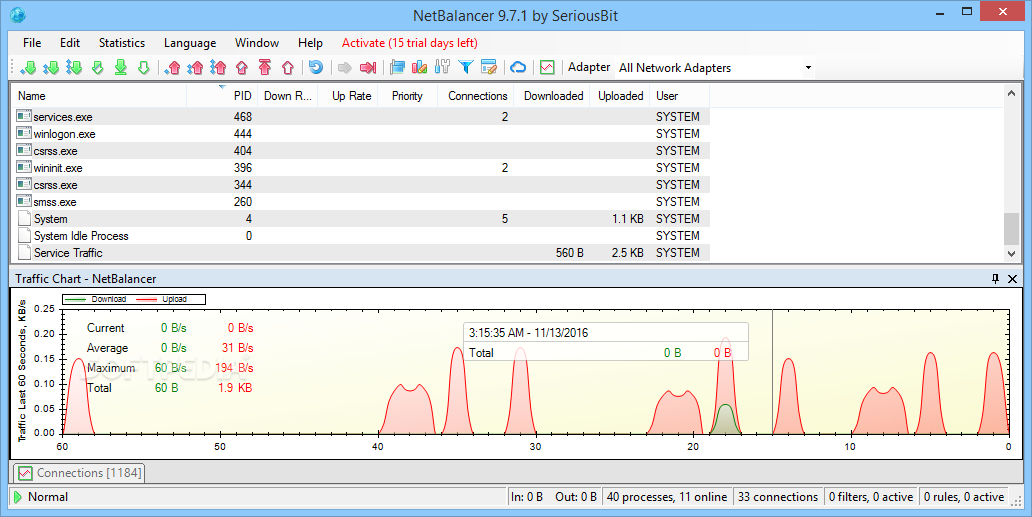The image size is (1032, 517).
Task: Select the smss.exe process row
Action: 361,202
